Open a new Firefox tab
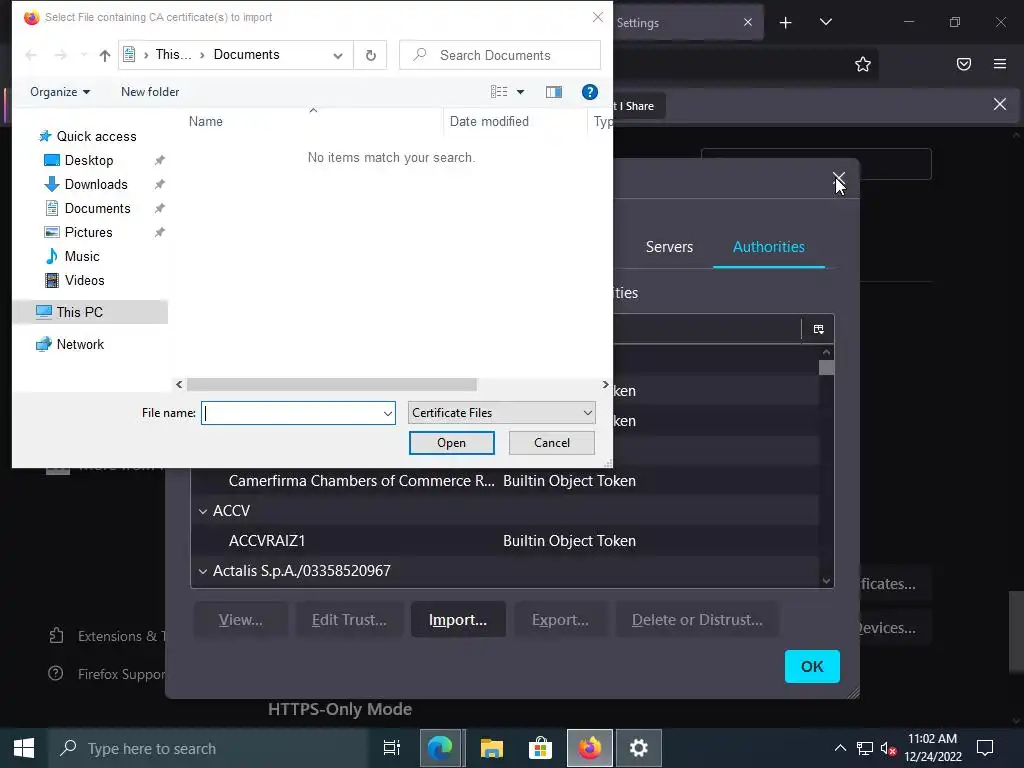 786,23
